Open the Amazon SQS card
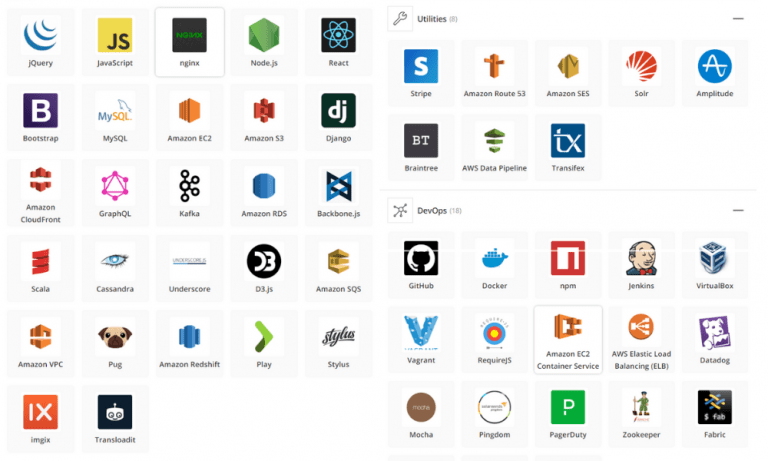The width and height of the screenshot is (768, 461). pyautogui.click(x=338, y=268)
